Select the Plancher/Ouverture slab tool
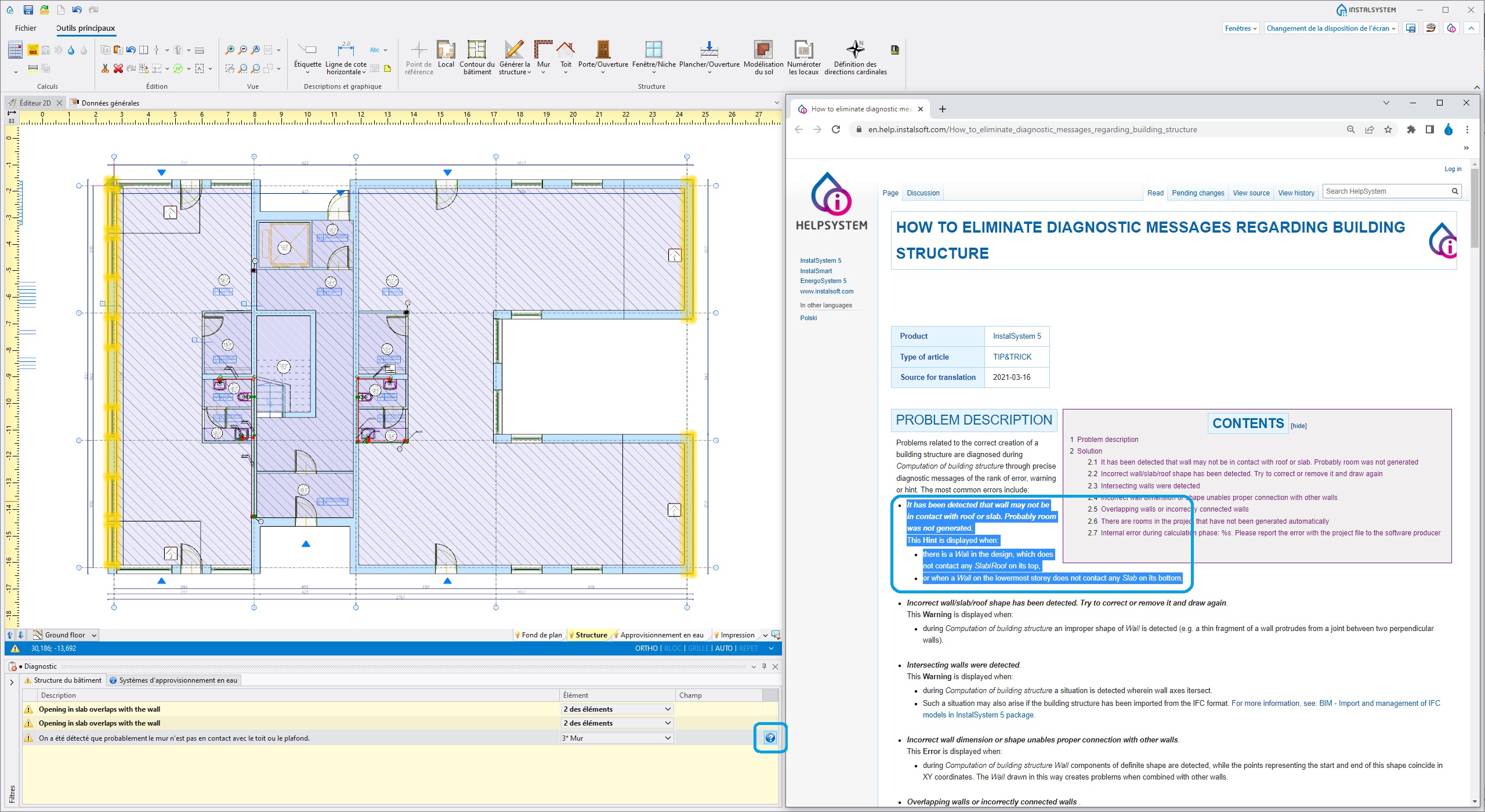Image resolution: width=1485 pixels, height=812 pixels. pyautogui.click(x=709, y=56)
